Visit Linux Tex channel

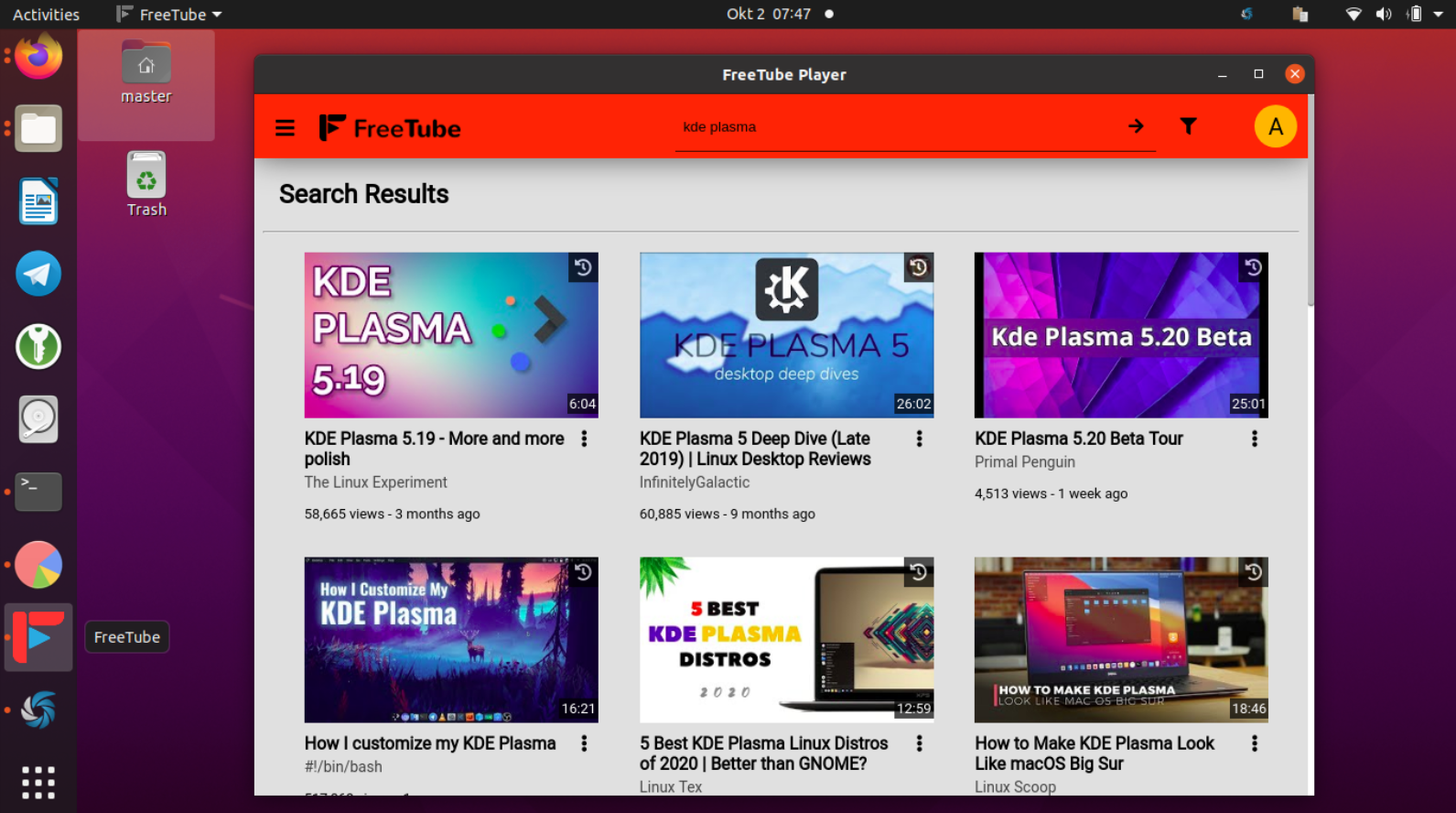click(671, 786)
